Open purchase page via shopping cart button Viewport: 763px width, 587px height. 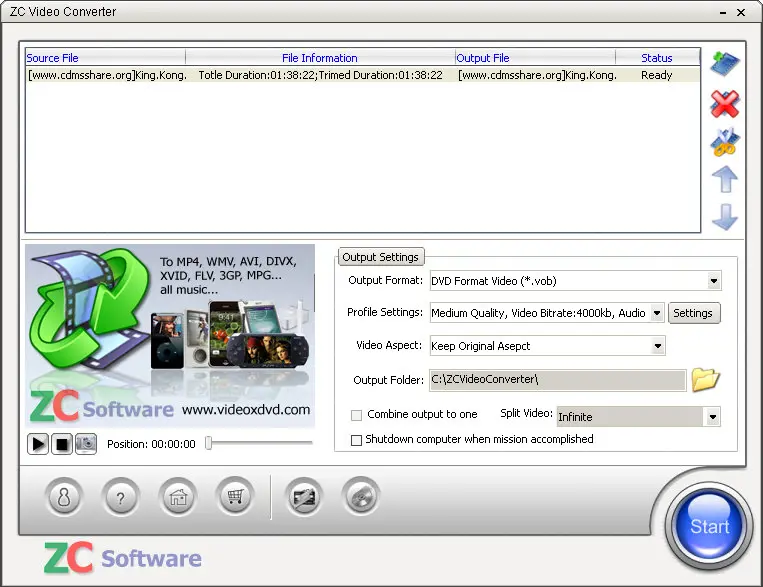pos(235,497)
